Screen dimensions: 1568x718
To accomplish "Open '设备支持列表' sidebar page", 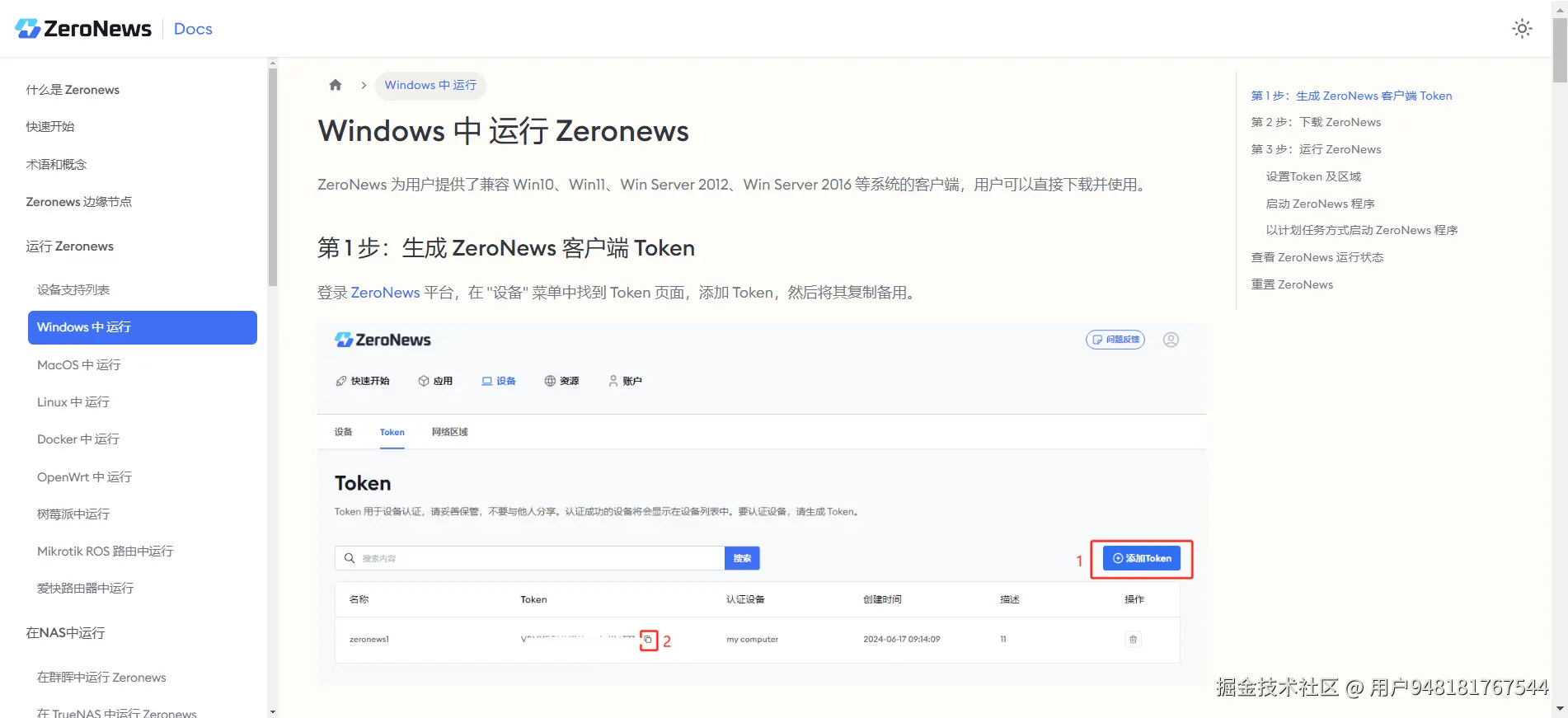I will (x=73, y=290).
